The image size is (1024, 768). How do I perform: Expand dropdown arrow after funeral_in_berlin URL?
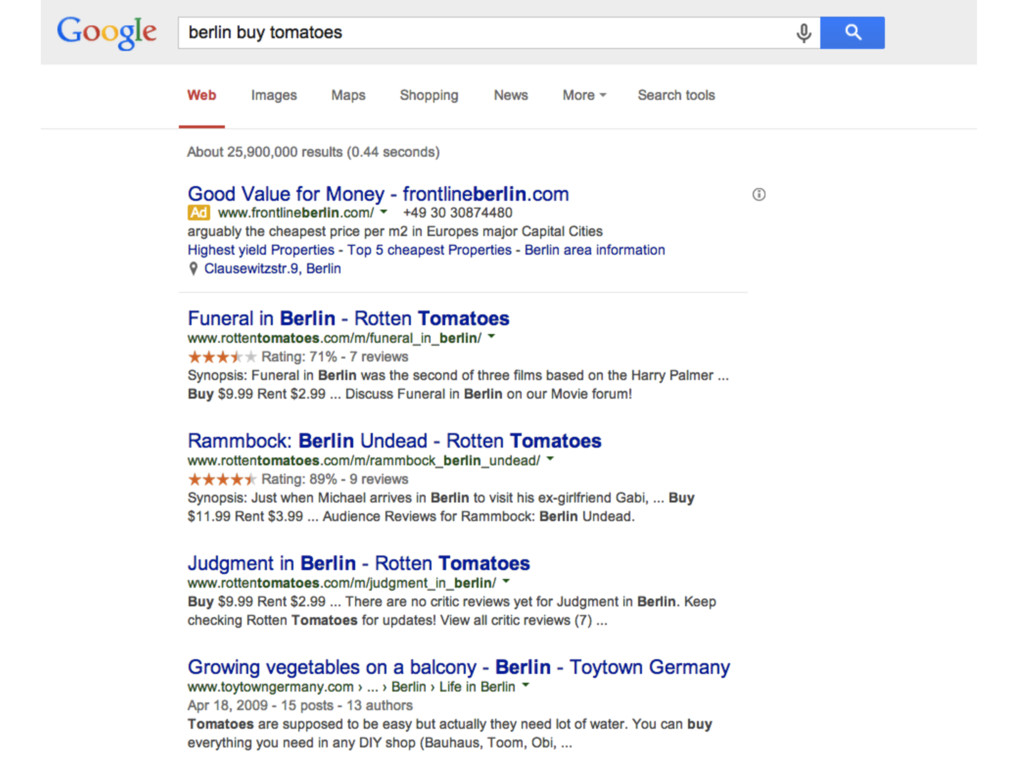tap(492, 337)
